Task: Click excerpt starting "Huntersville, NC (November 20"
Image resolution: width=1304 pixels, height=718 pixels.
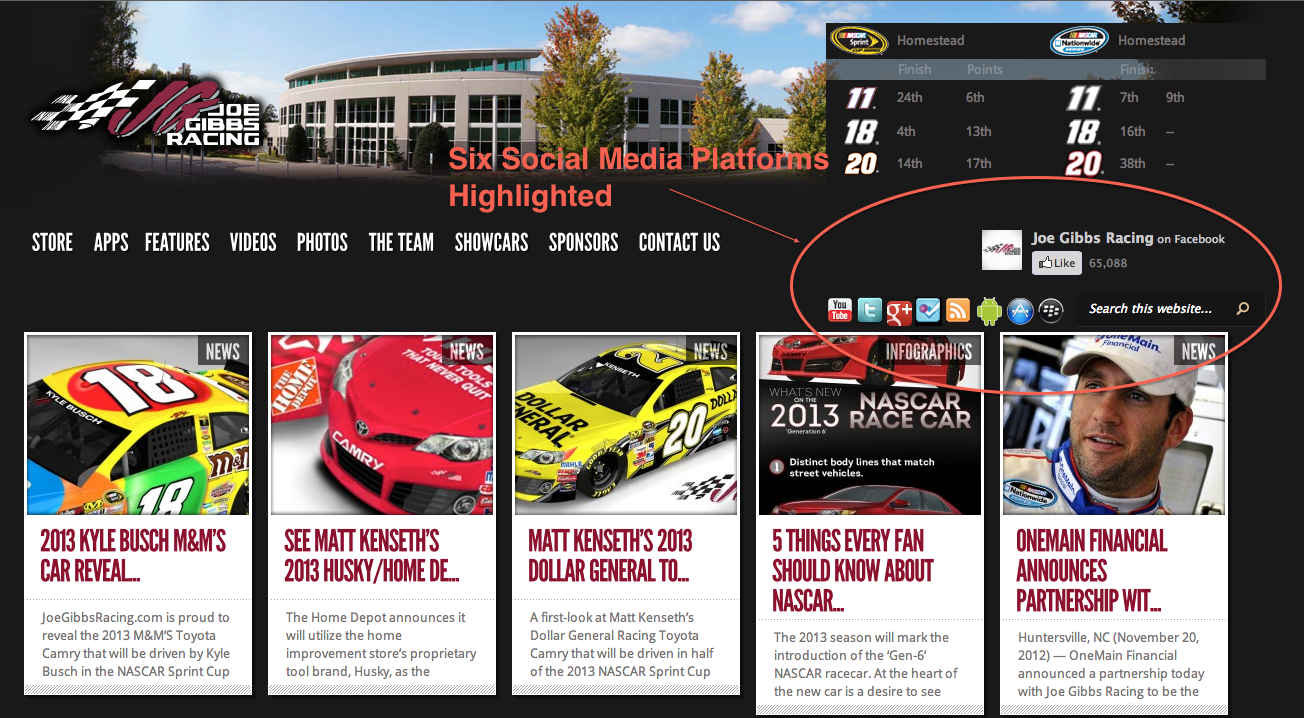Action: tap(1111, 664)
